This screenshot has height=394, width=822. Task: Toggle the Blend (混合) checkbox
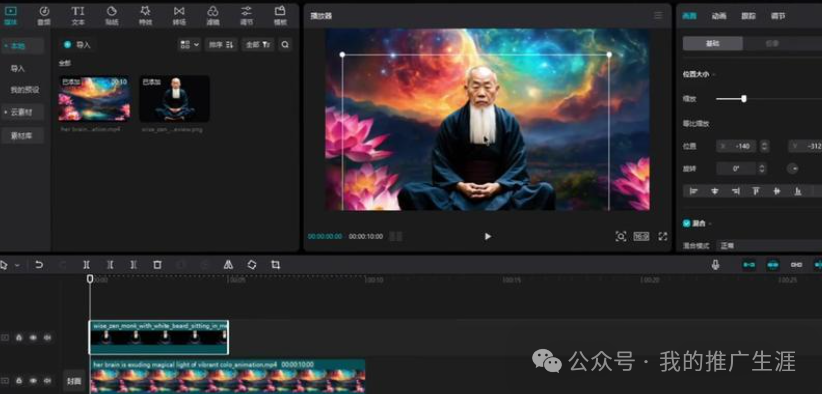coord(687,223)
